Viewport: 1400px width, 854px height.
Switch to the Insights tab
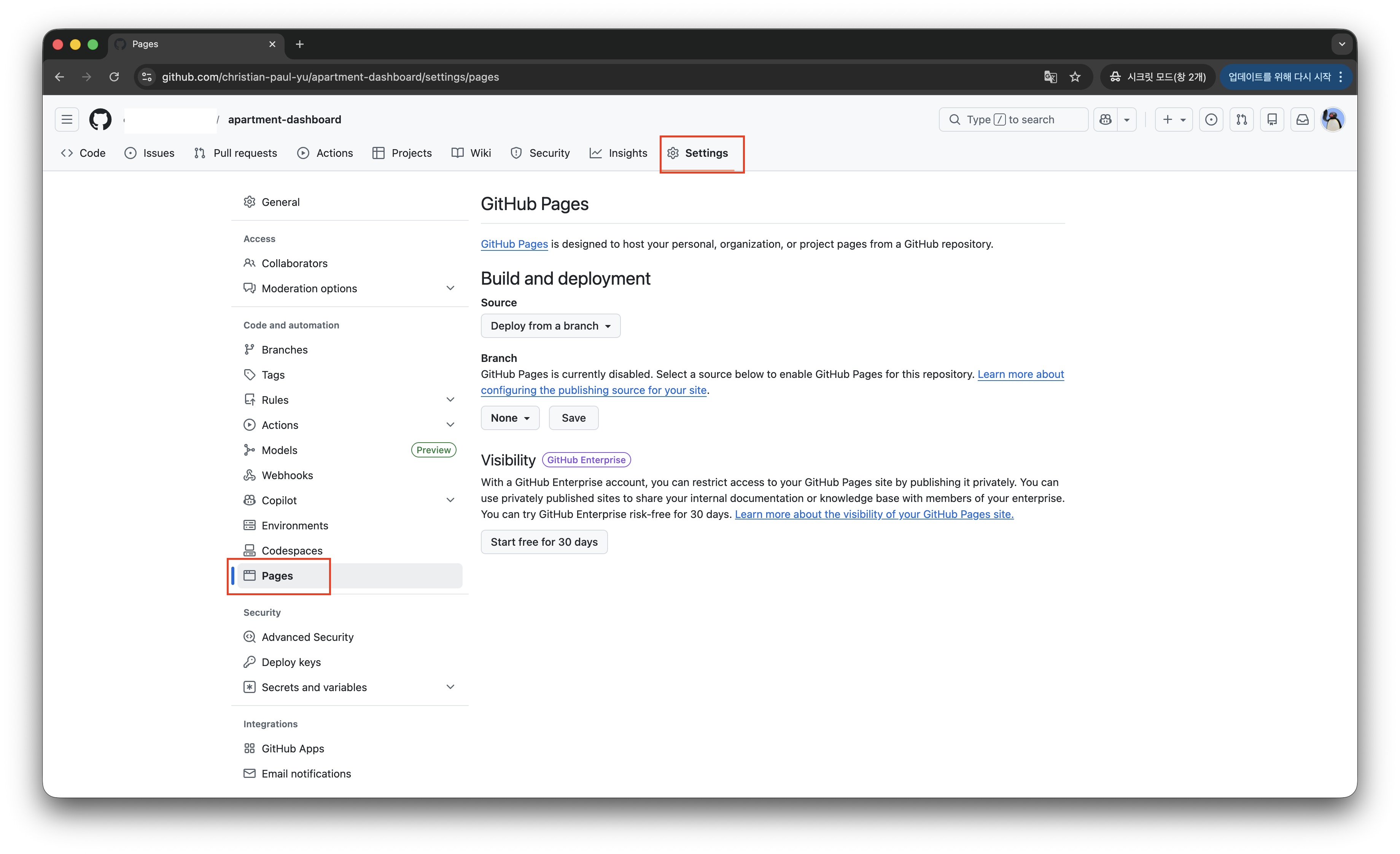click(619, 153)
